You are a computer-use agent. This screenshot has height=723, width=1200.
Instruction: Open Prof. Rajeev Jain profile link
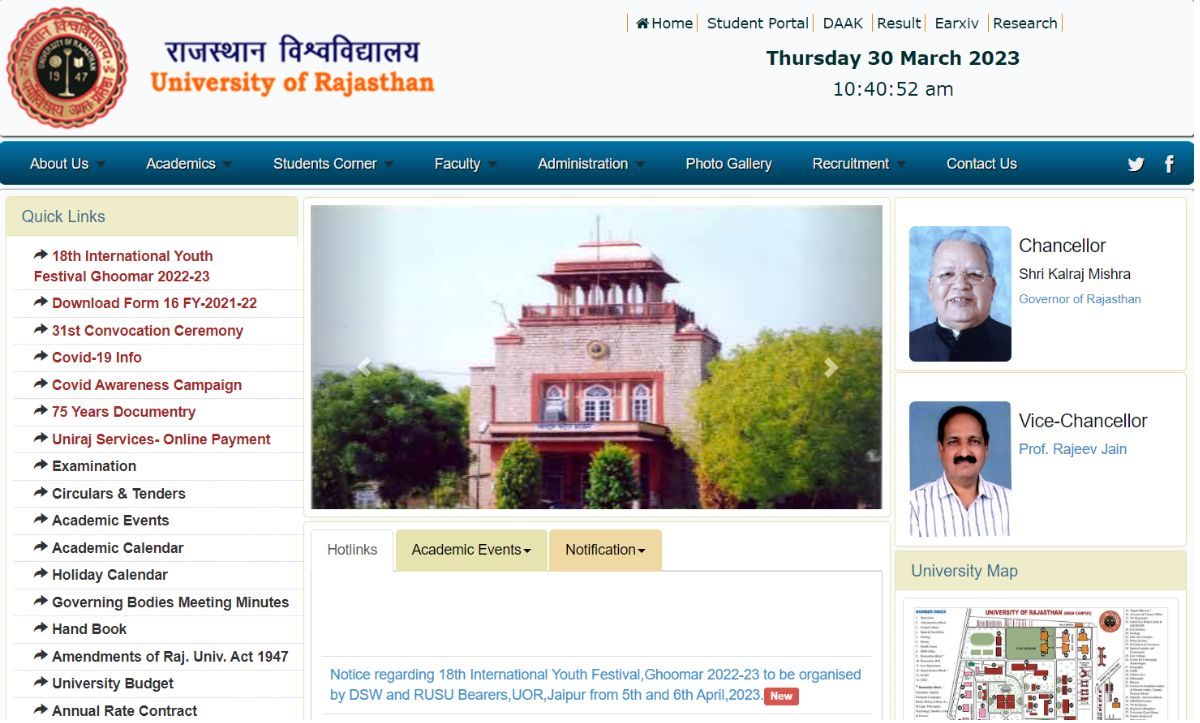point(1072,449)
